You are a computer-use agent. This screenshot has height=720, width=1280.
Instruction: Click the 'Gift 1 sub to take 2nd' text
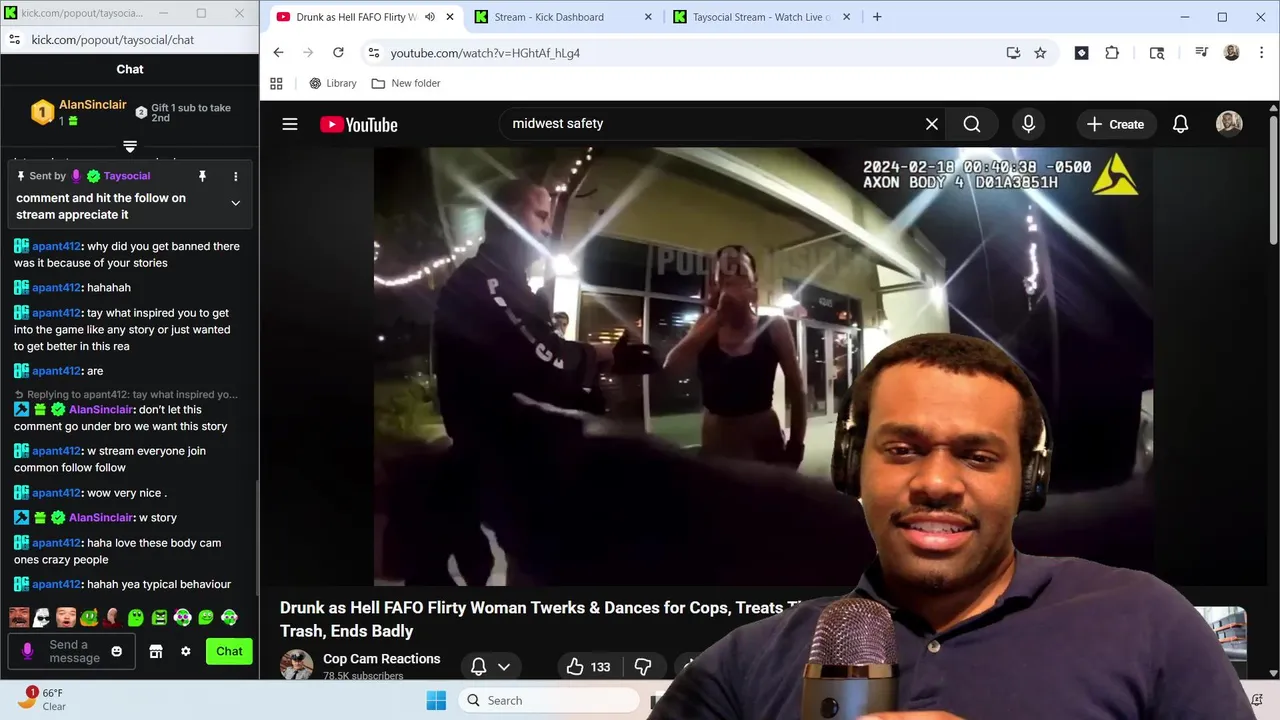191,113
